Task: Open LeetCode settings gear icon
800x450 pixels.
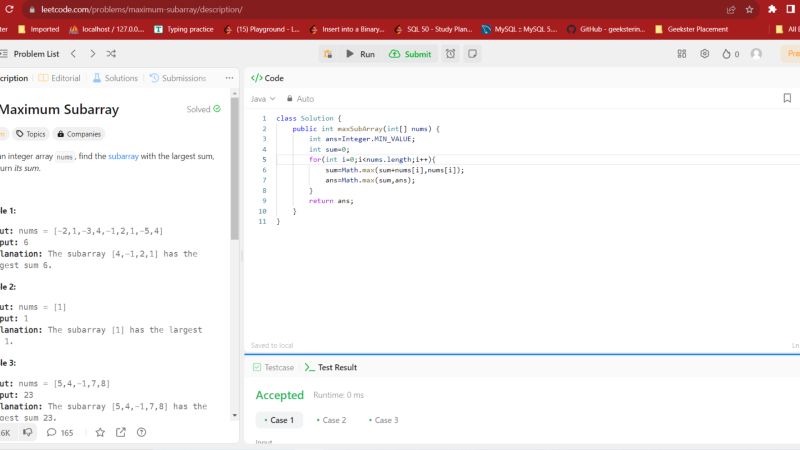Action: [705, 54]
